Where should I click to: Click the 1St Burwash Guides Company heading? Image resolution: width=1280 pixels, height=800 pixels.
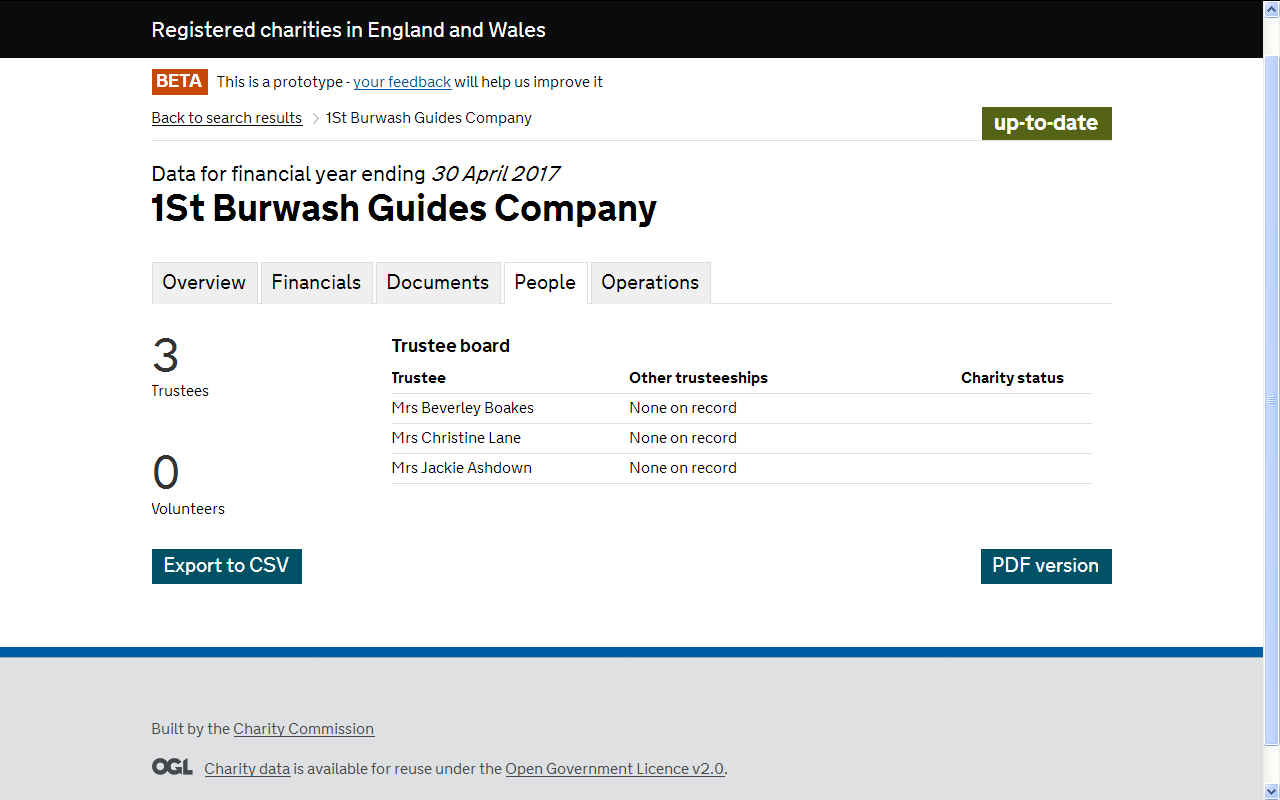[x=404, y=209]
